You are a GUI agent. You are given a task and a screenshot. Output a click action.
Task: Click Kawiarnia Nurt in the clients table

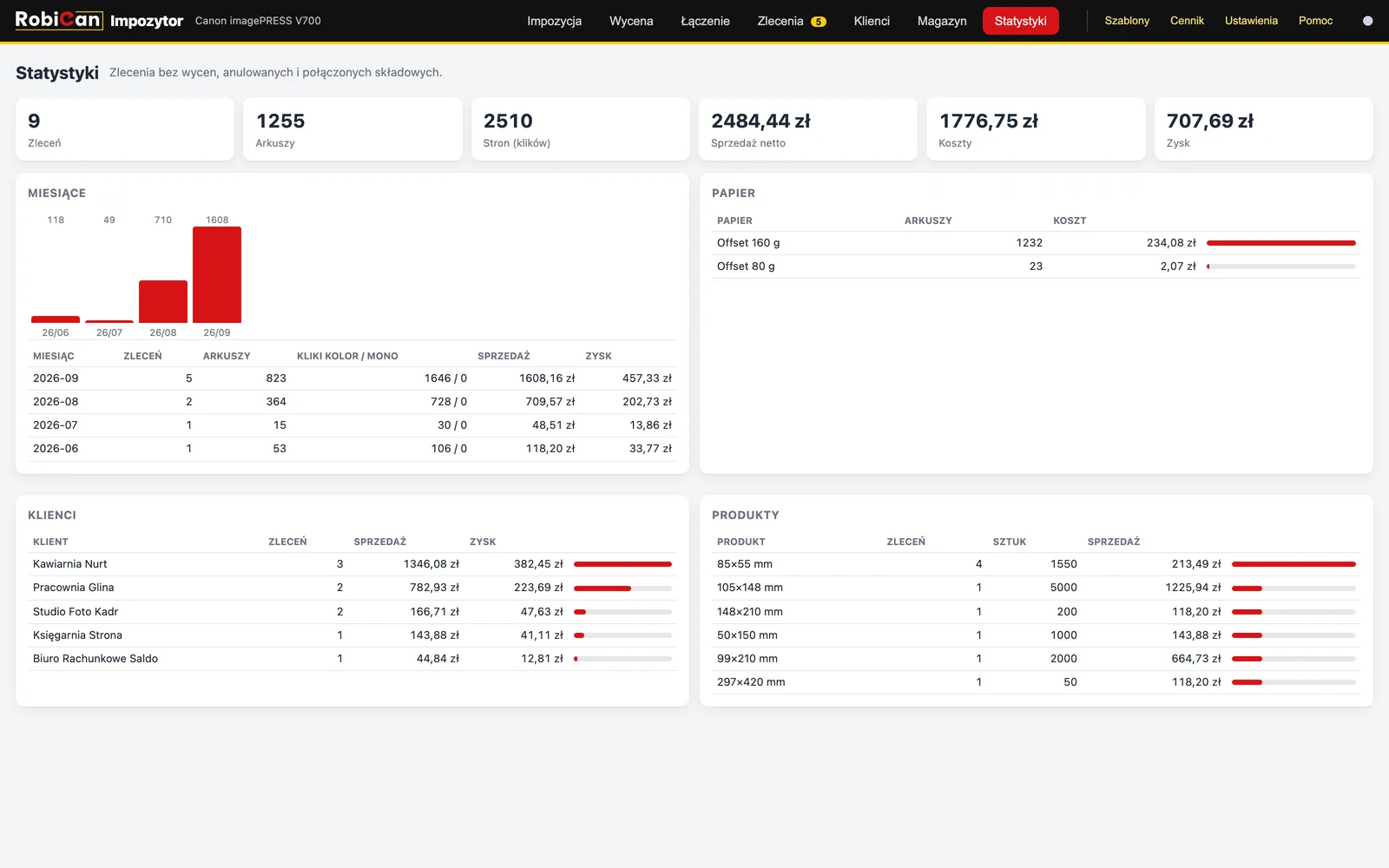coord(70,564)
